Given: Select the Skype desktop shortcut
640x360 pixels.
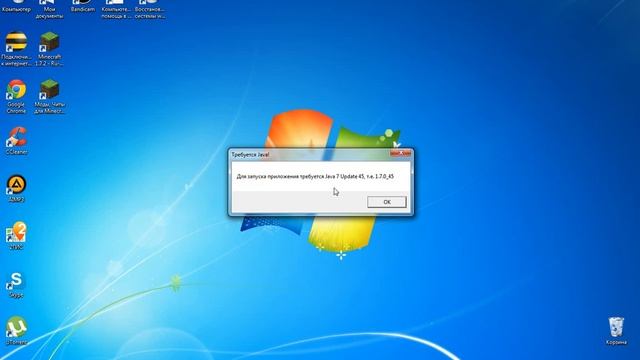Looking at the screenshot, I should pos(16,284).
